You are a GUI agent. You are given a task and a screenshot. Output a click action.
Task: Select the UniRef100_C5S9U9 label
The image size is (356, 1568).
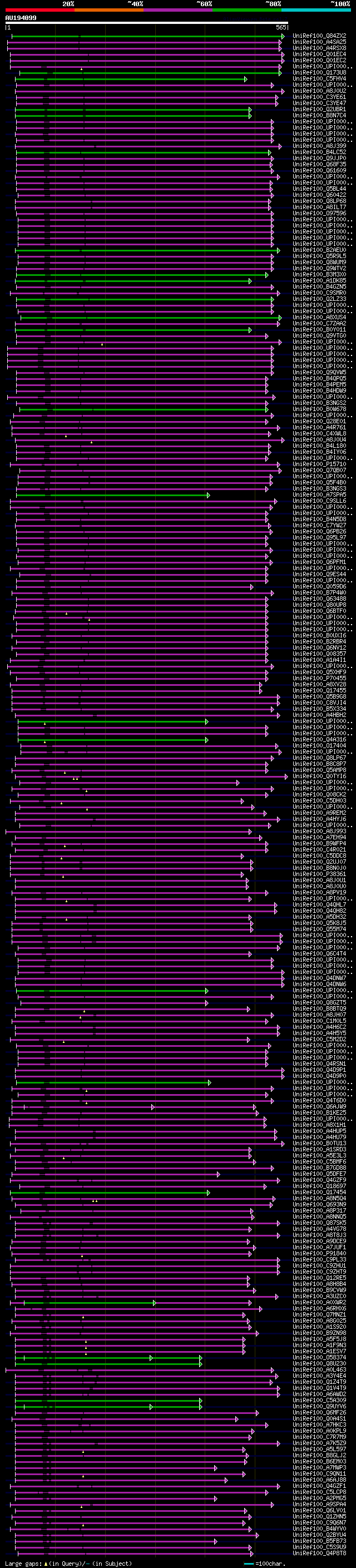coord(319,1547)
